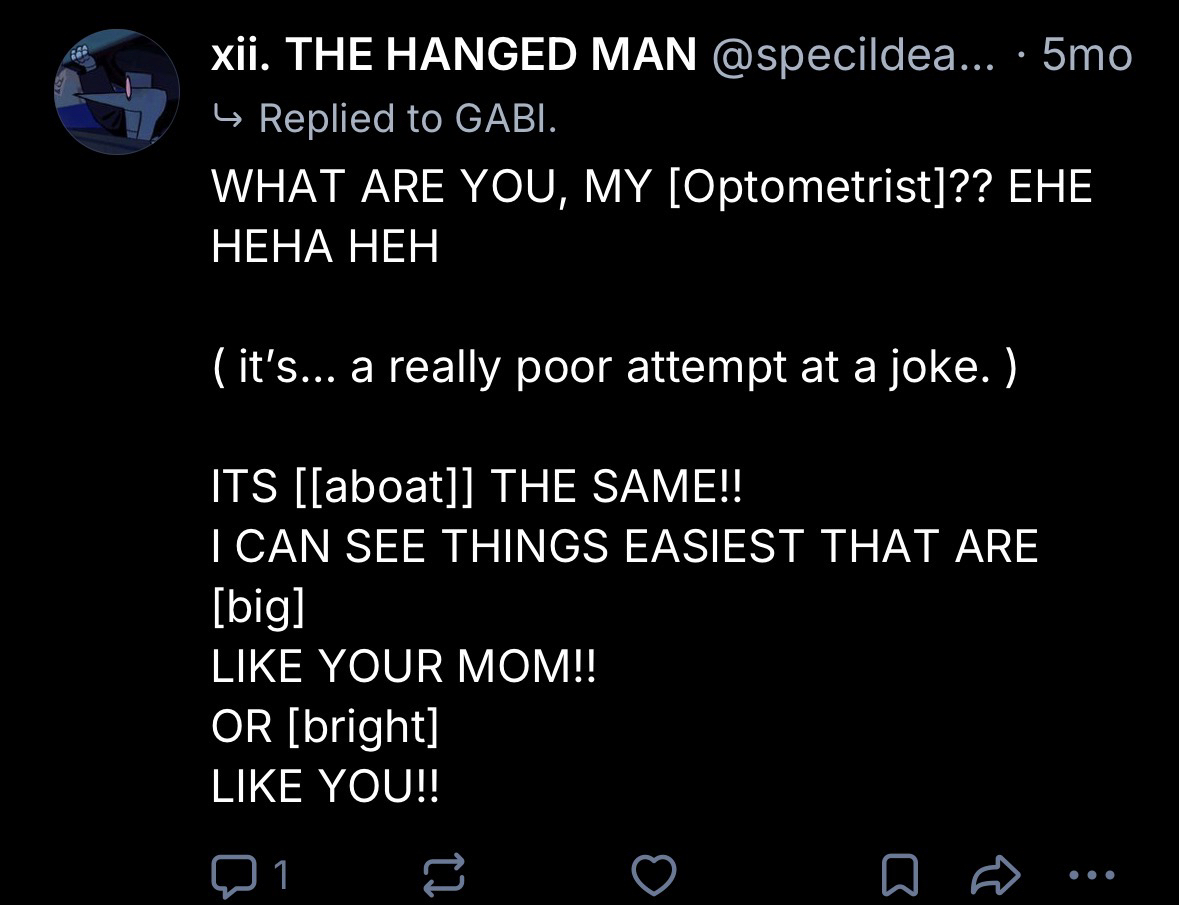Click the poor attempt at a joke line
This screenshot has width=1179, height=905.
point(614,368)
